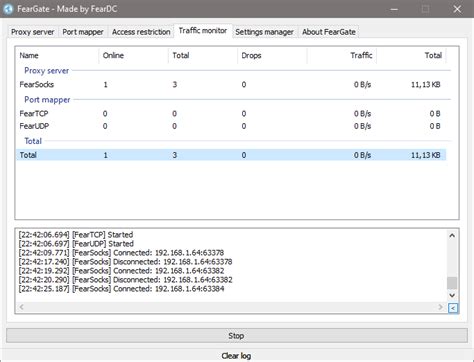Click the FearGate app icon in title bar
This screenshot has height=362, width=474.
coord(8,9)
